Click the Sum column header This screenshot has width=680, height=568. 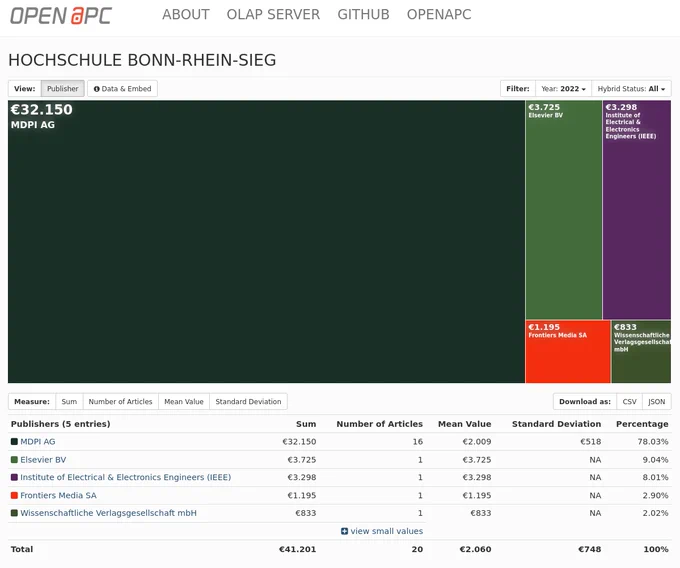point(306,424)
